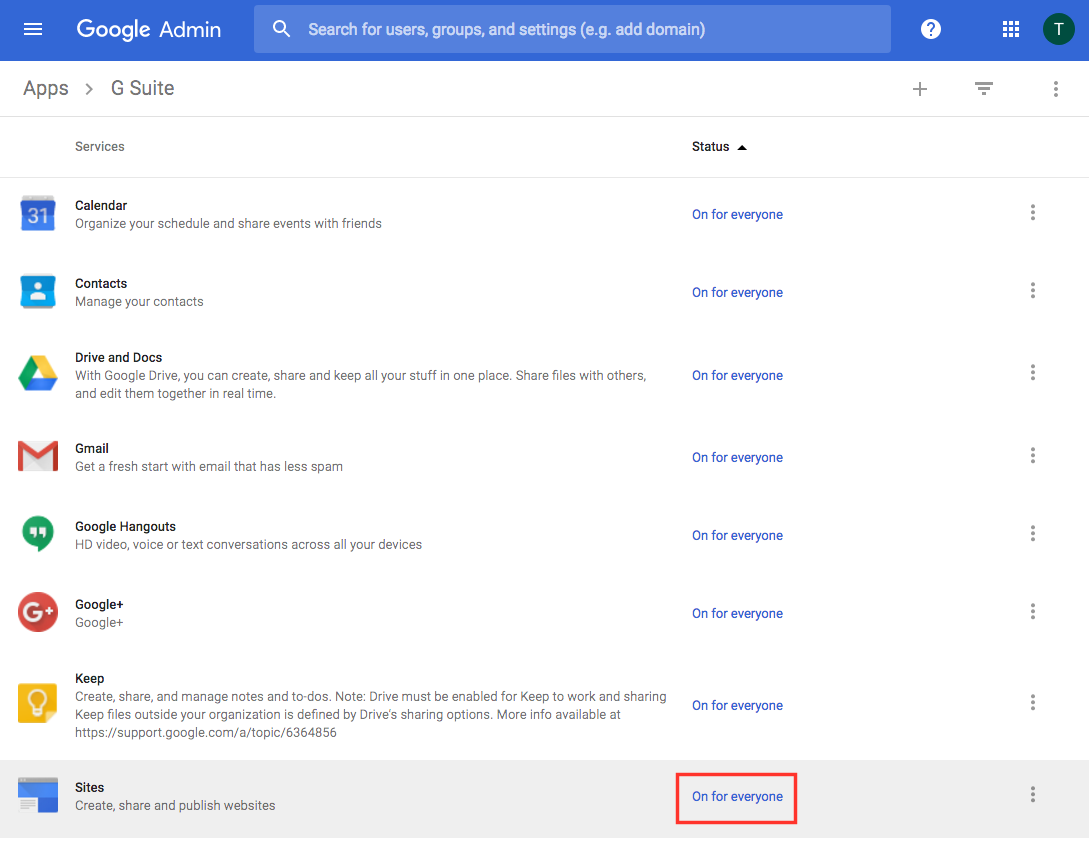Open the Google Hangouts service name

tap(125, 527)
